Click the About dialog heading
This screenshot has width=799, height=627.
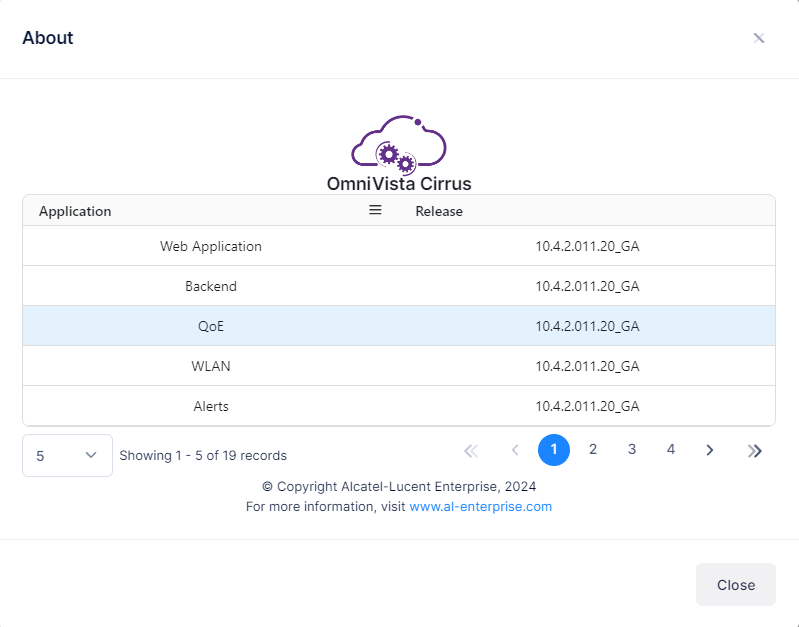(x=48, y=38)
